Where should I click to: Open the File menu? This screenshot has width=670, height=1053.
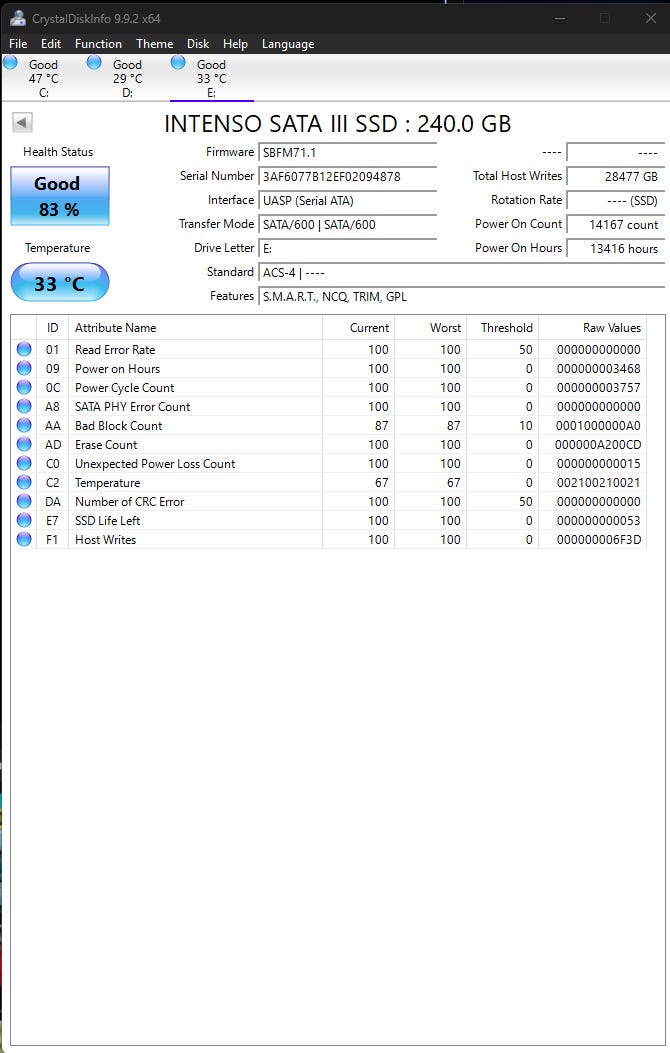click(18, 44)
